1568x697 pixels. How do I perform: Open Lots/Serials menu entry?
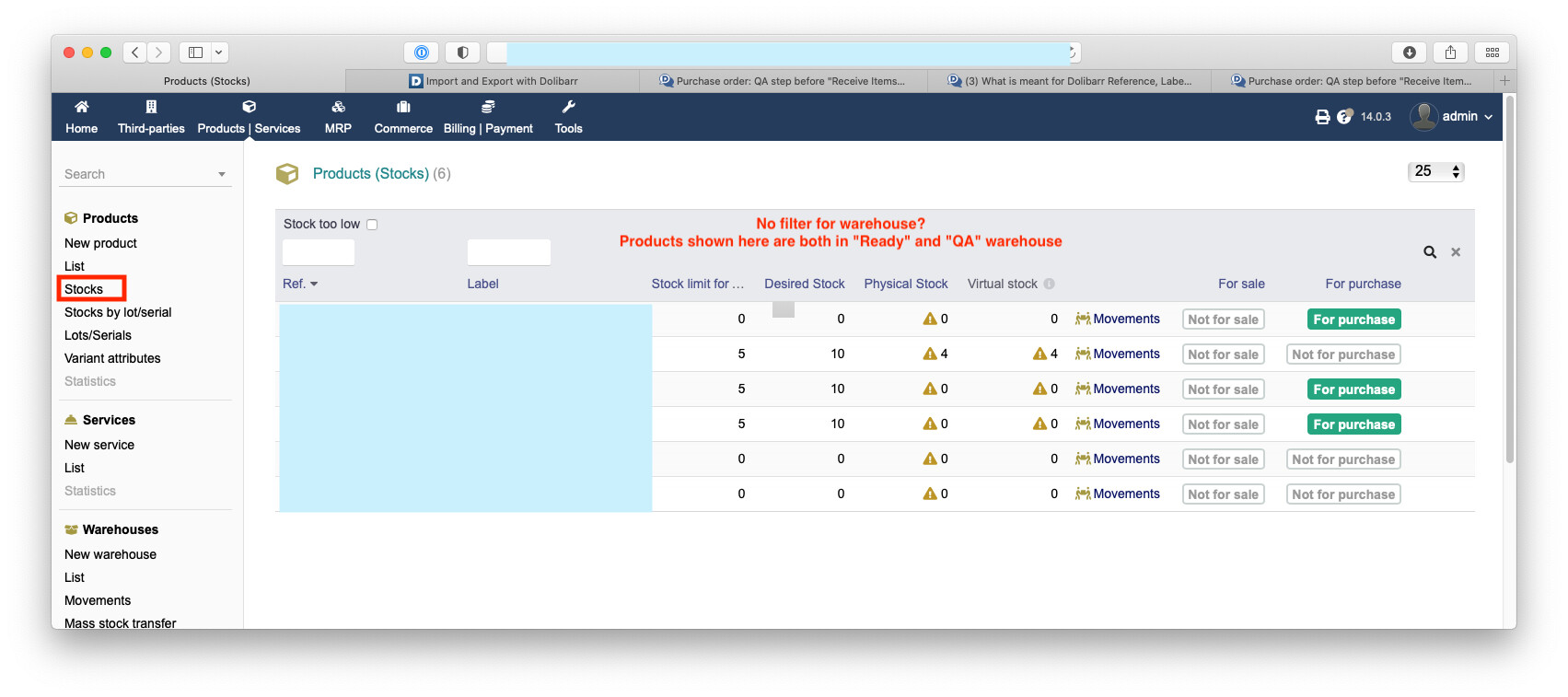click(98, 335)
